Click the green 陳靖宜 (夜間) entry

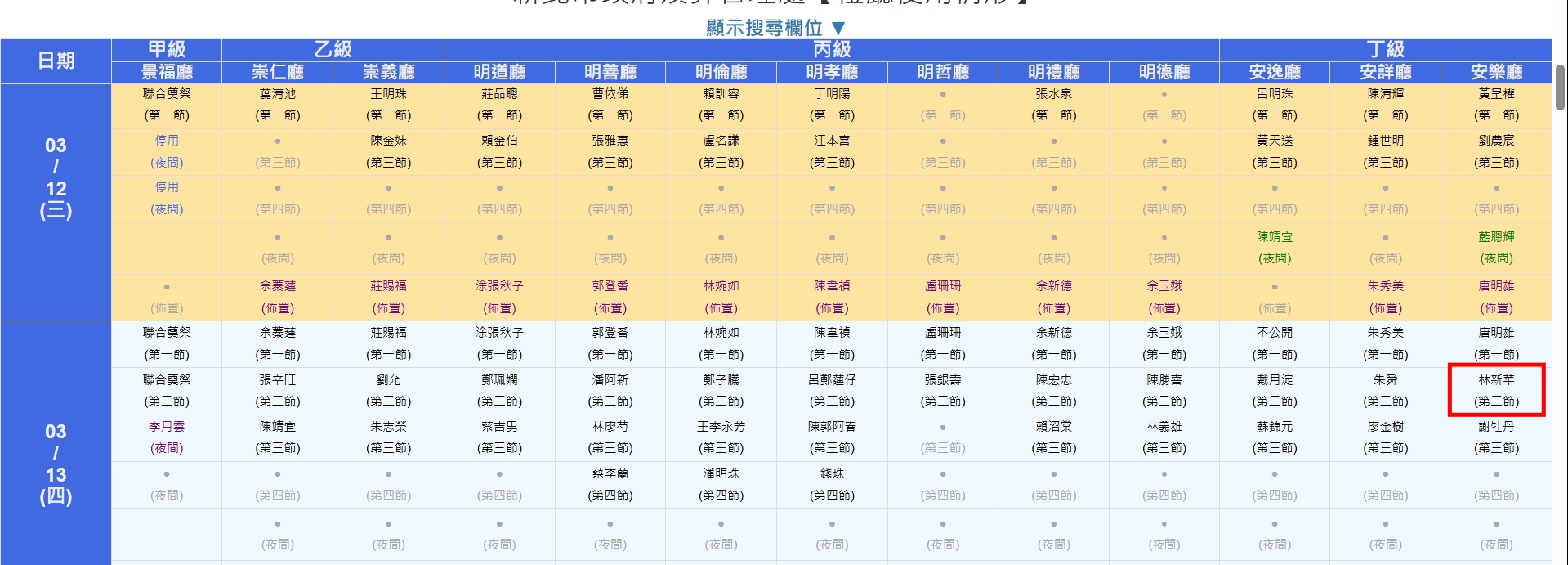coord(1275,247)
